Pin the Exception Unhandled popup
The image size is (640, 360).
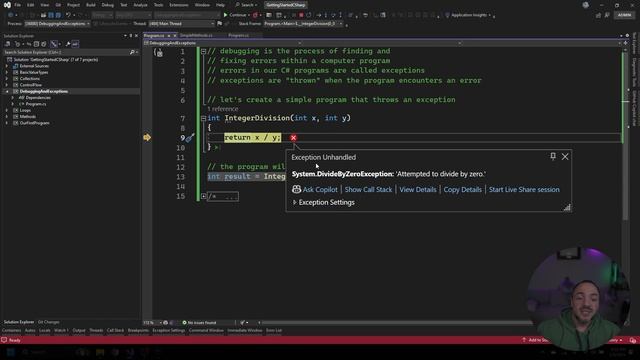(x=553, y=156)
